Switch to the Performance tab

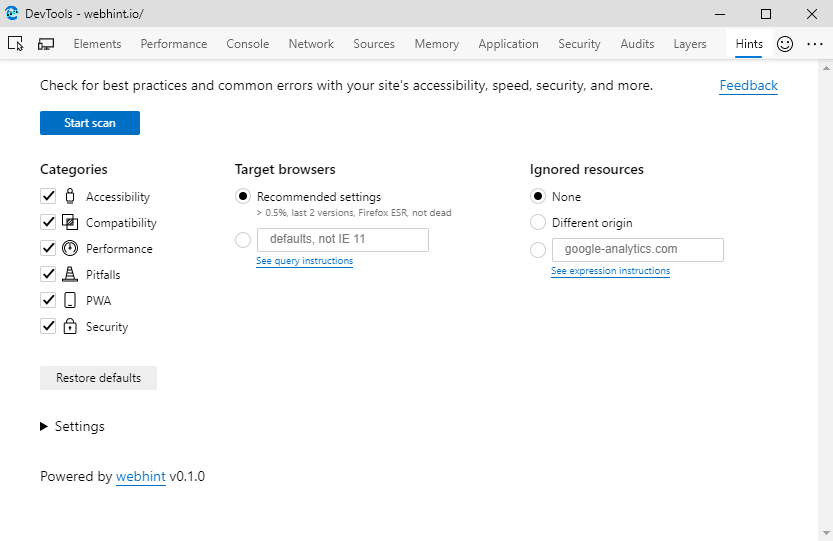[x=174, y=44]
